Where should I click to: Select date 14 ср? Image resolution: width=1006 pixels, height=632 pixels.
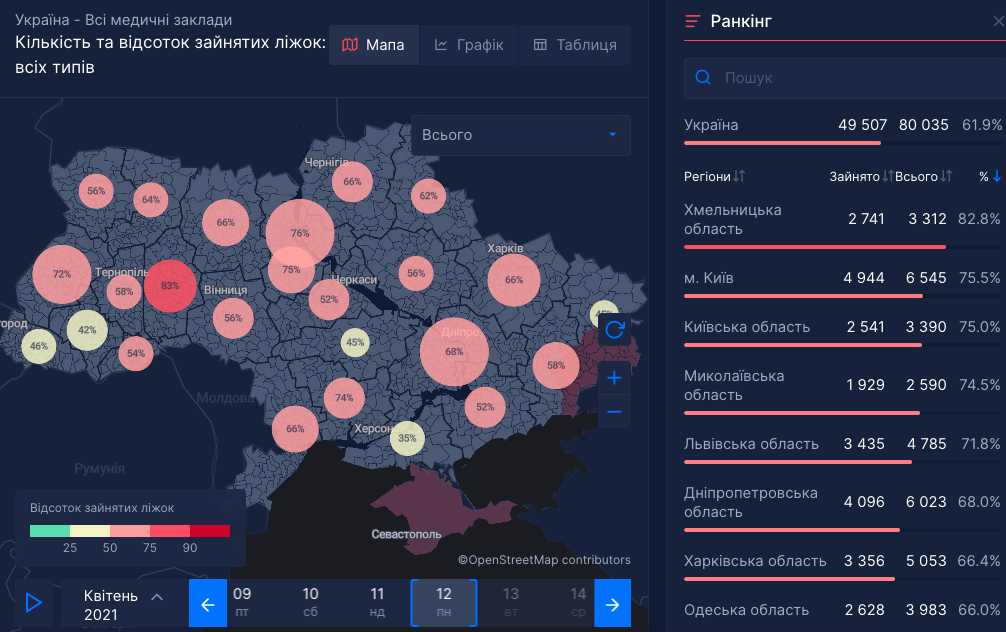578,602
